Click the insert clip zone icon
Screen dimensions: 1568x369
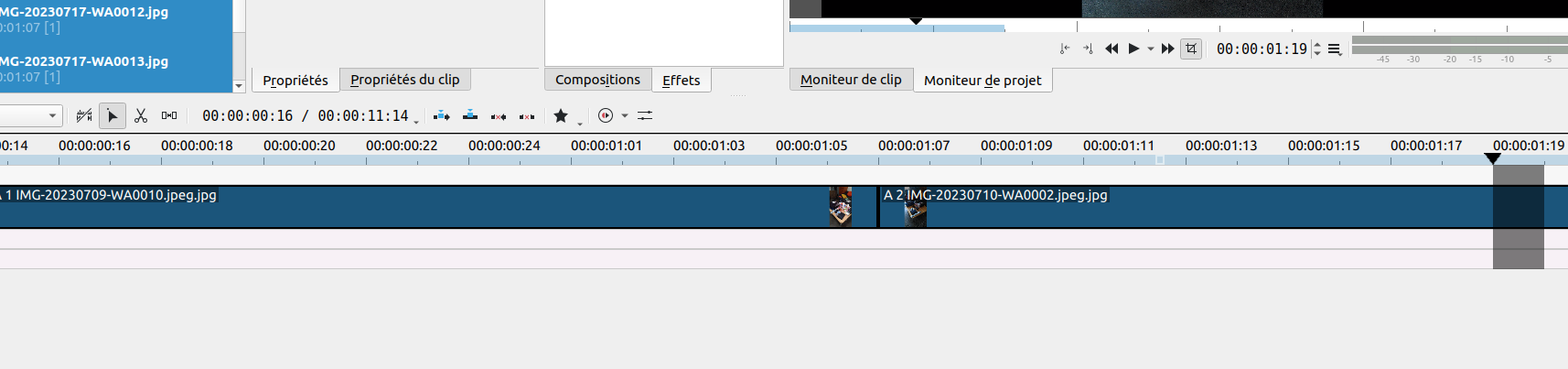pyautogui.click(x=442, y=115)
